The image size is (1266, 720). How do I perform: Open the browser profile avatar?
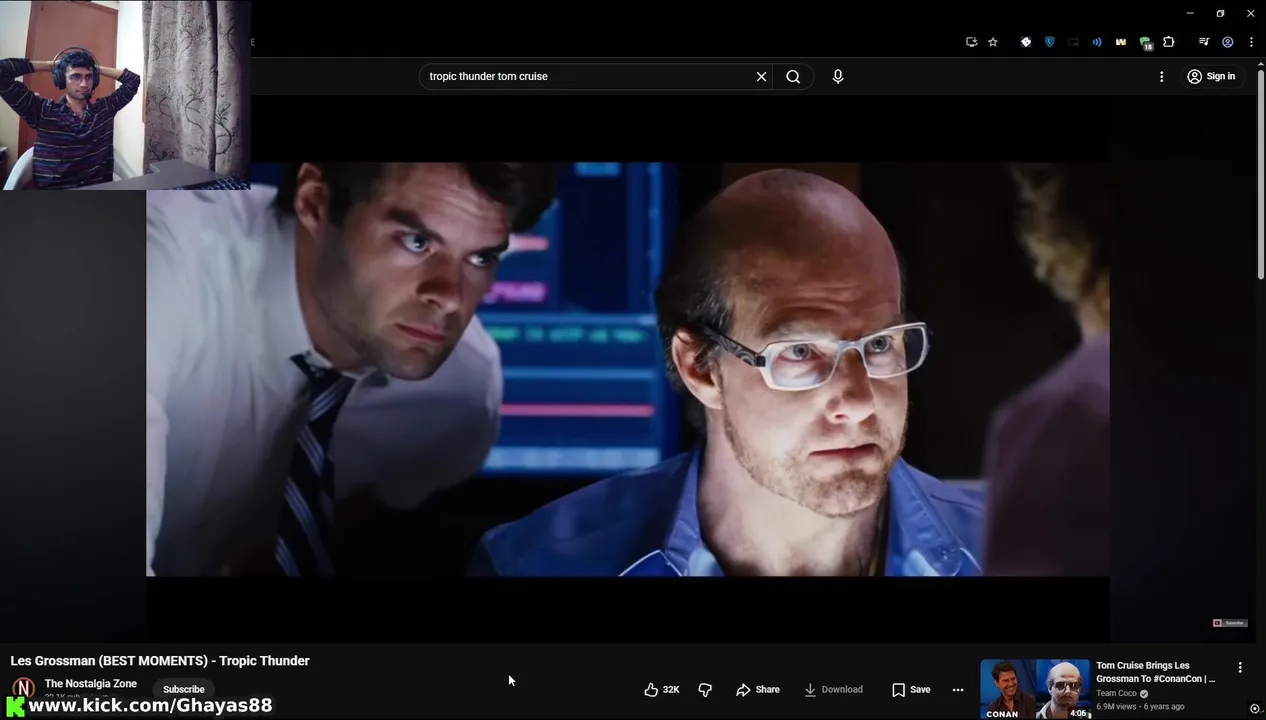click(x=1228, y=42)
